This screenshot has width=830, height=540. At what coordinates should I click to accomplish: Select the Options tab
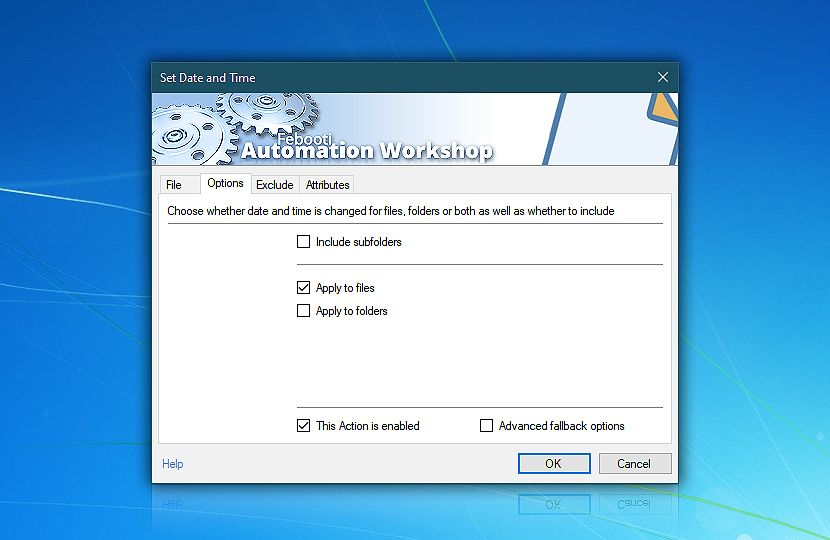(x=225, y=184)
